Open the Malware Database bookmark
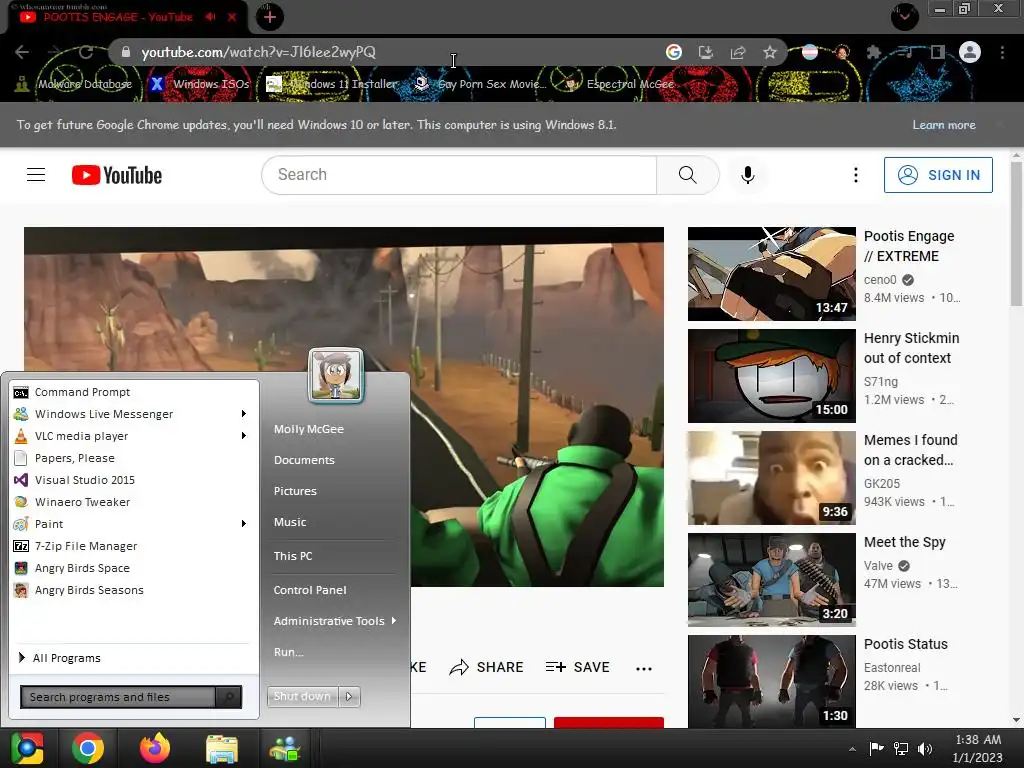Viewport: 1024px width, 768px height. [74, 84]
